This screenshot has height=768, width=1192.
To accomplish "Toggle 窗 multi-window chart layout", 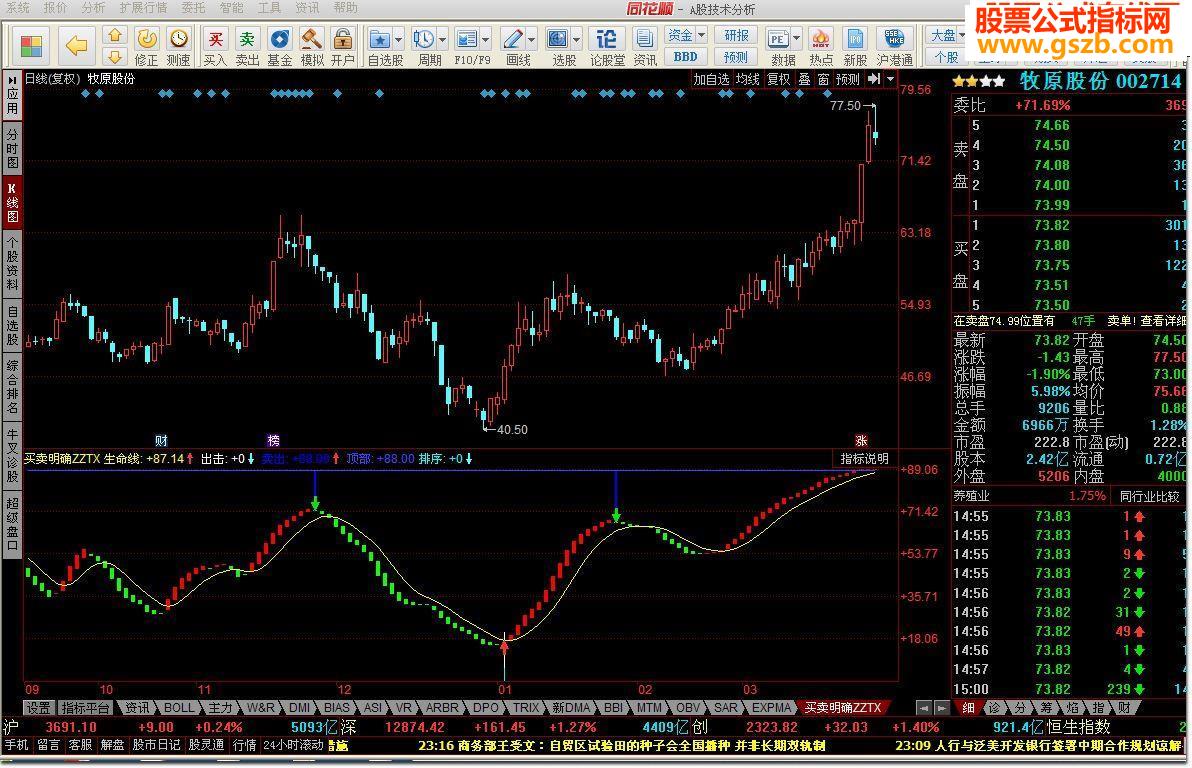I will pyautogui.click(x=823, y=79).
